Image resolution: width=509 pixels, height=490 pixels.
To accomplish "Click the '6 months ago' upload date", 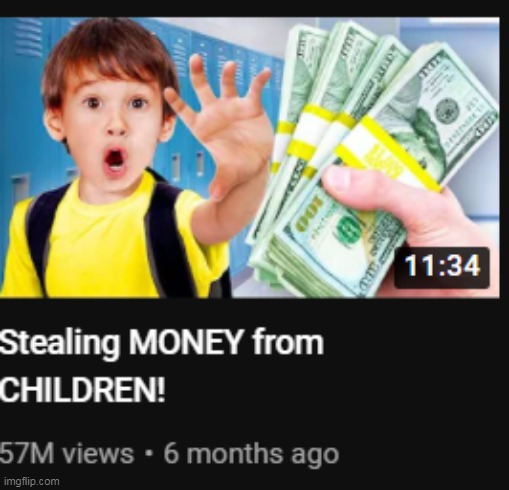I will pyautogui.click(x=251, y=454).
